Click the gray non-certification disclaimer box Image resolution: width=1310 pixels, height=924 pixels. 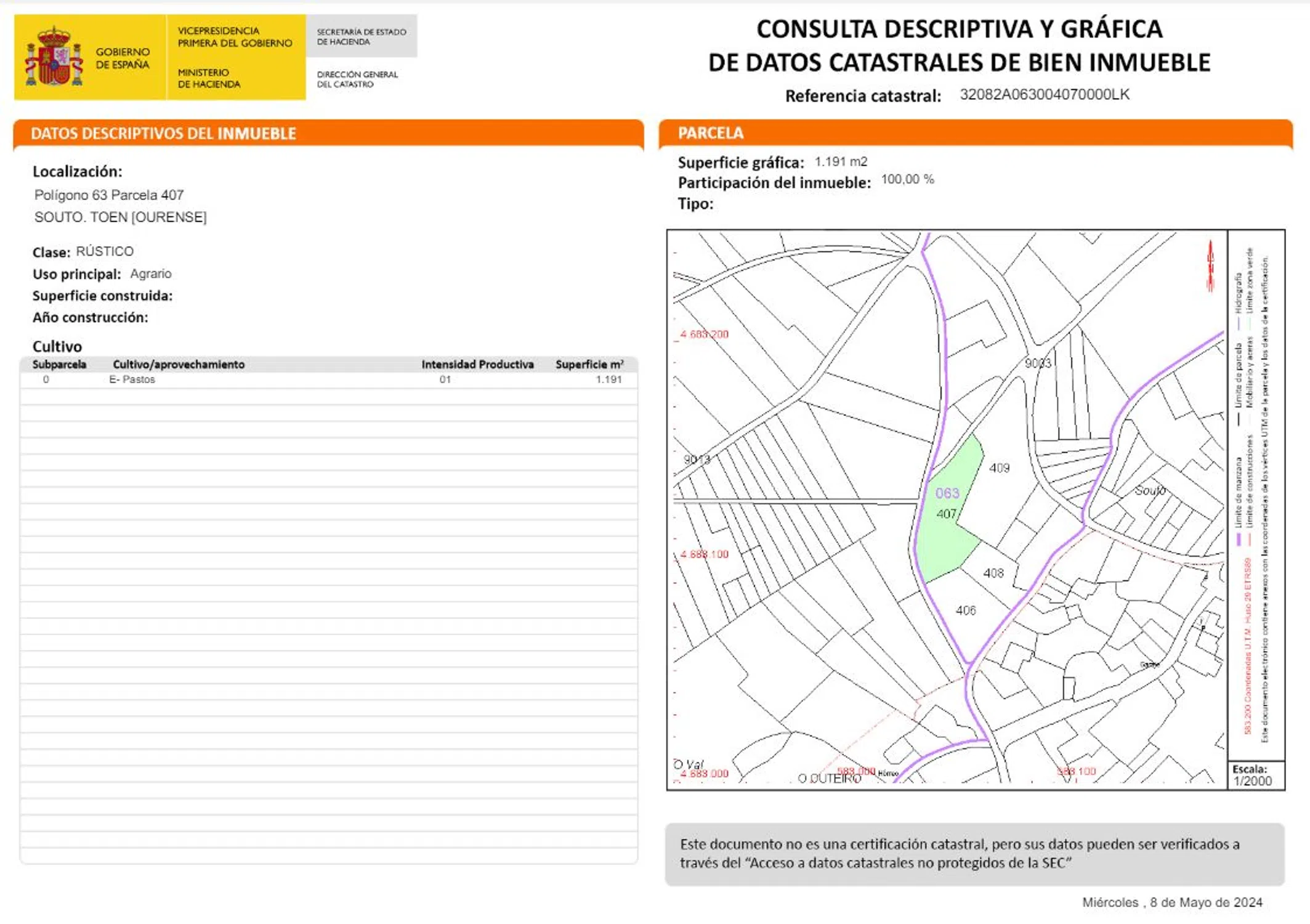point(974,854)
